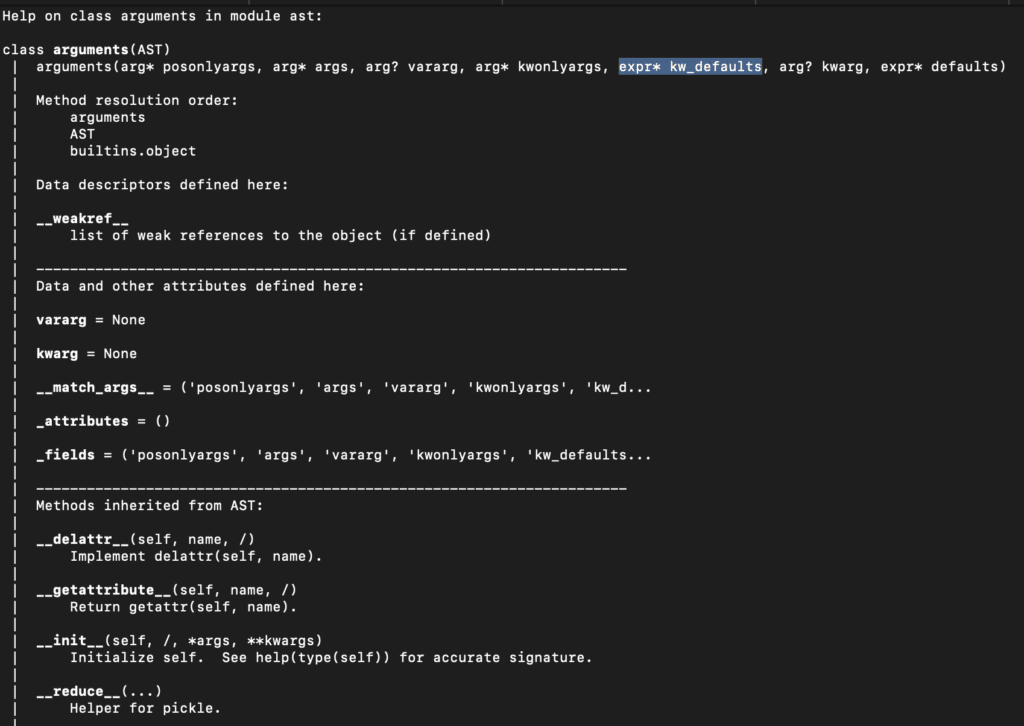Click 'expr* defaults' at signature end
Viewport: 1024px width, 726px height.
(939, 67)
